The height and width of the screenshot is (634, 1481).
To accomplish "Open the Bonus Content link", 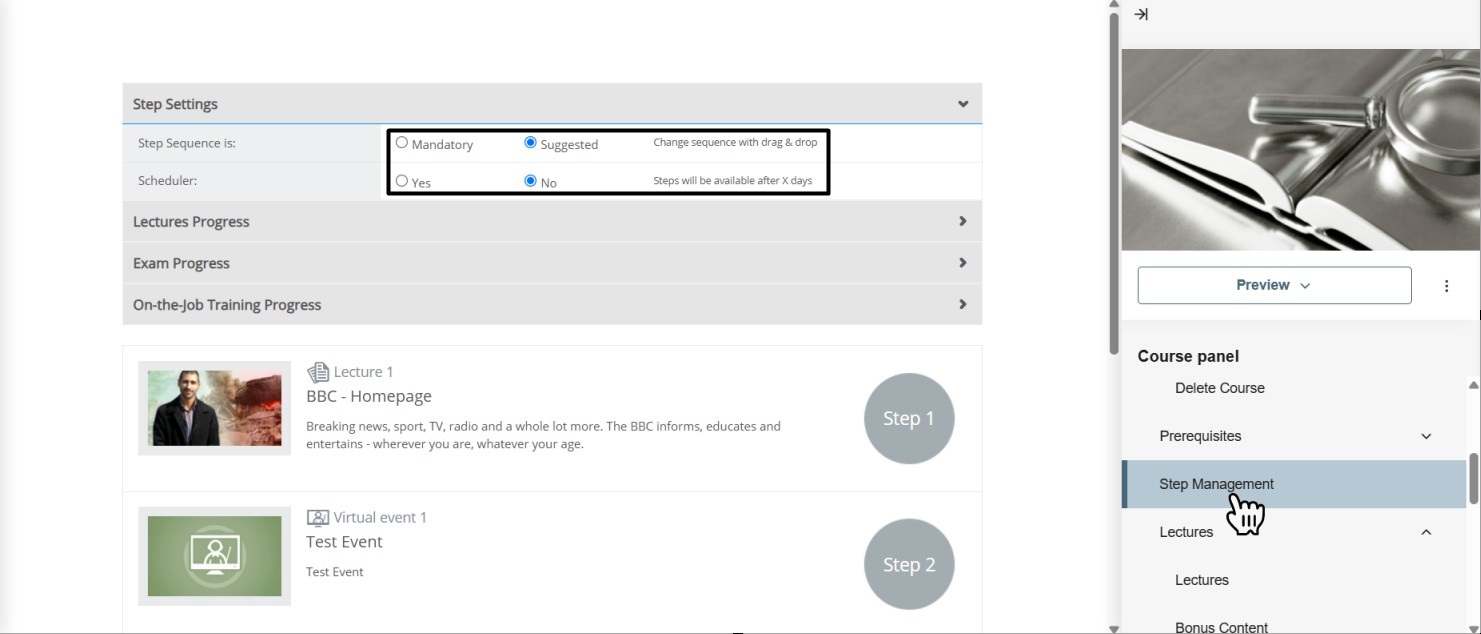I will [x=1221, y=627].
